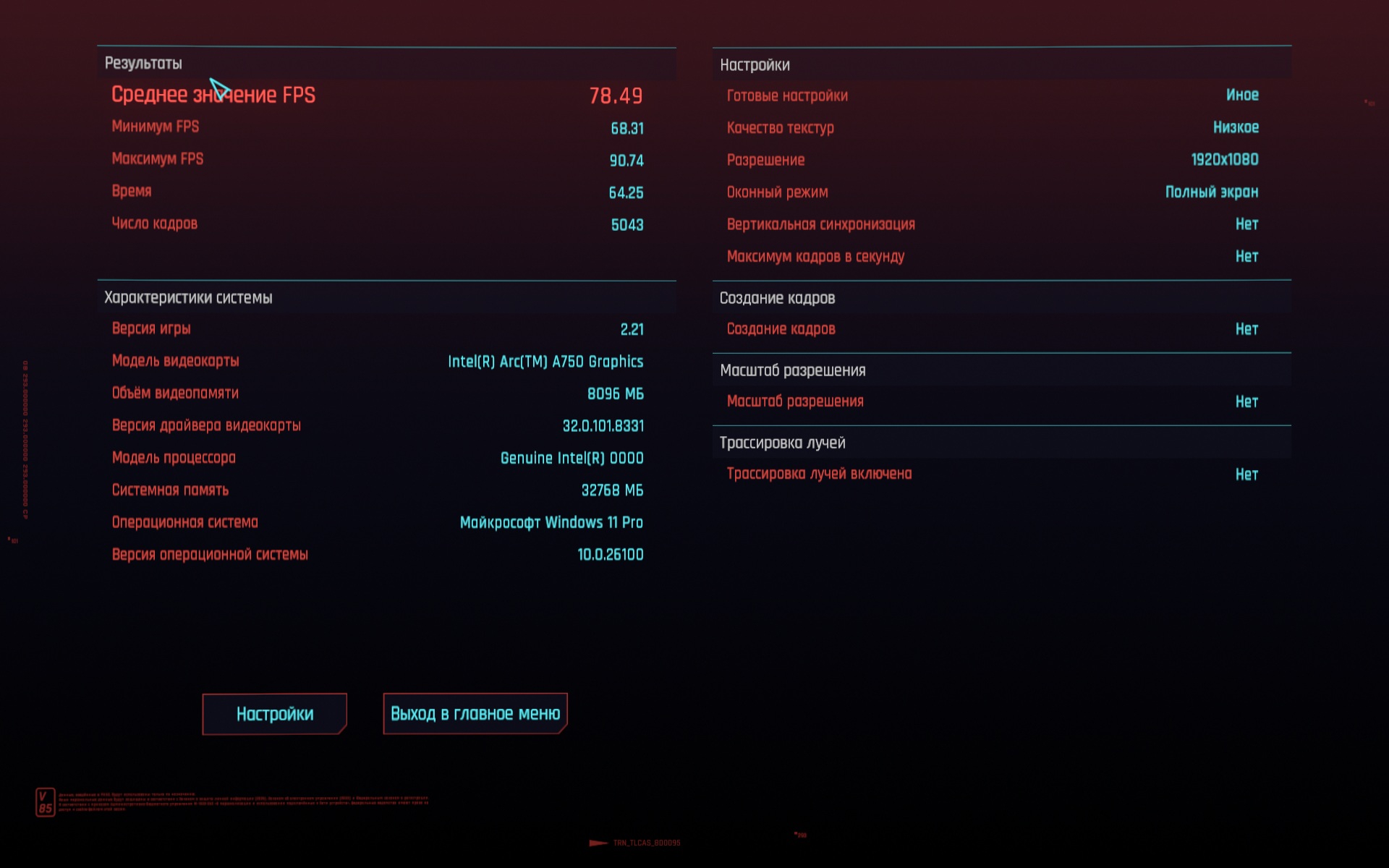Select the Intel Arc A750 Graphics text
This screenshot has height=868, width=1389.
point(545,362)
